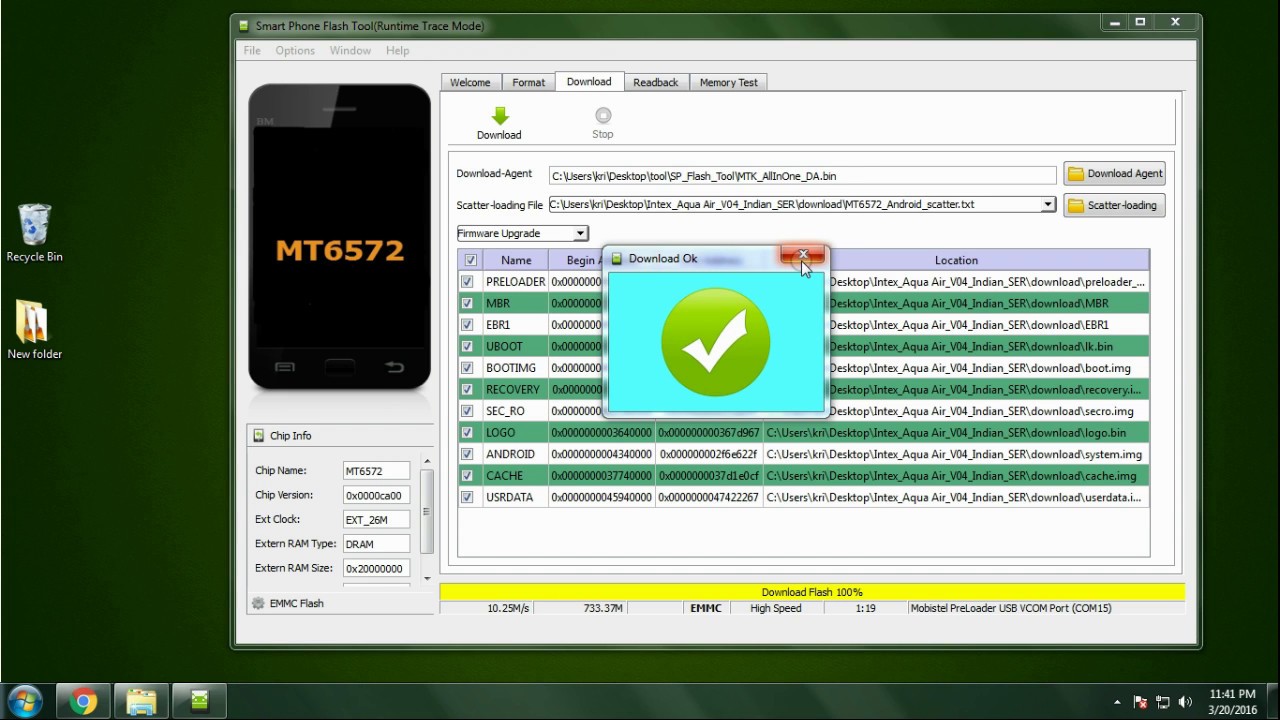
Task: Uncheck the CACHE partition checkbox
Action: pos(467,475)
